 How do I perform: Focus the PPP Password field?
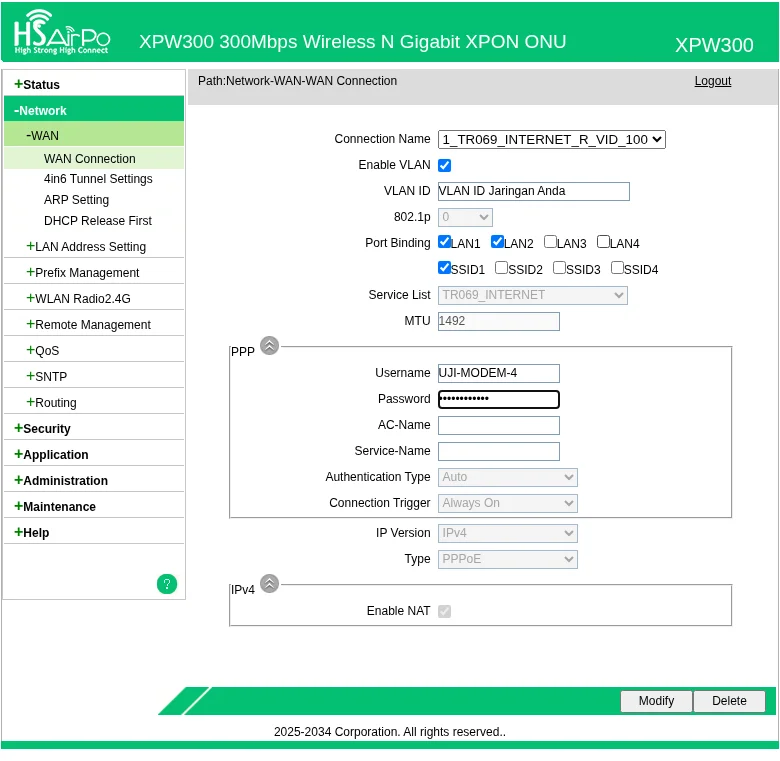point(498,399)
